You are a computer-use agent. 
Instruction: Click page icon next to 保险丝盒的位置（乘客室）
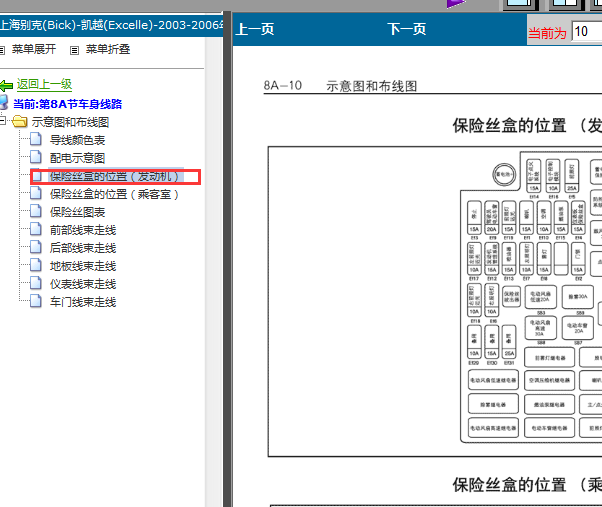pos(36,193)
